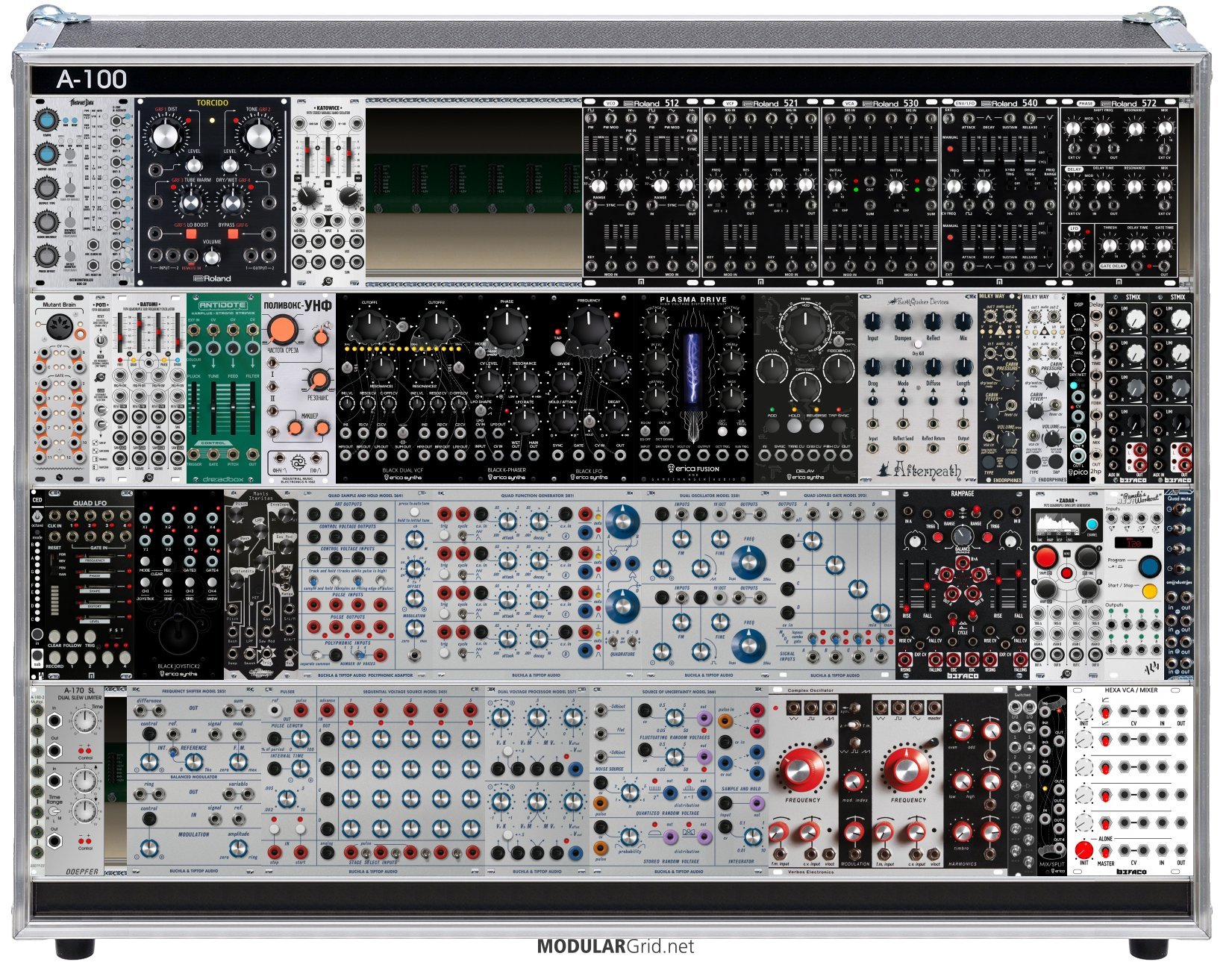1232x962 pixels.
Task: Click the Polivoks filter orange cutoff knob
Action: tap(281, 329)
